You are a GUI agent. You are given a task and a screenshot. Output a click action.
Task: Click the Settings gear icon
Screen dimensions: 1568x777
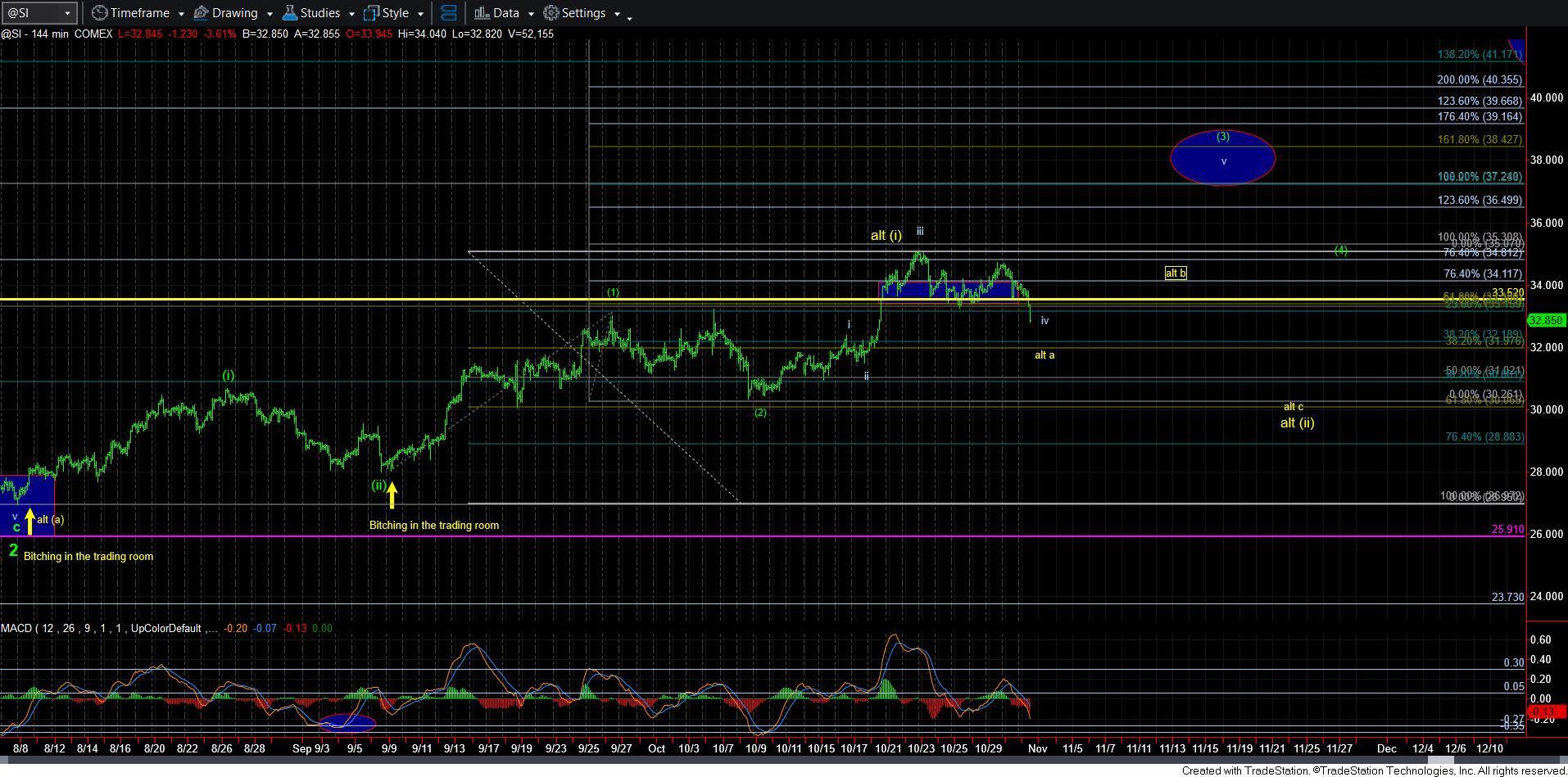(x=551, y=13)
